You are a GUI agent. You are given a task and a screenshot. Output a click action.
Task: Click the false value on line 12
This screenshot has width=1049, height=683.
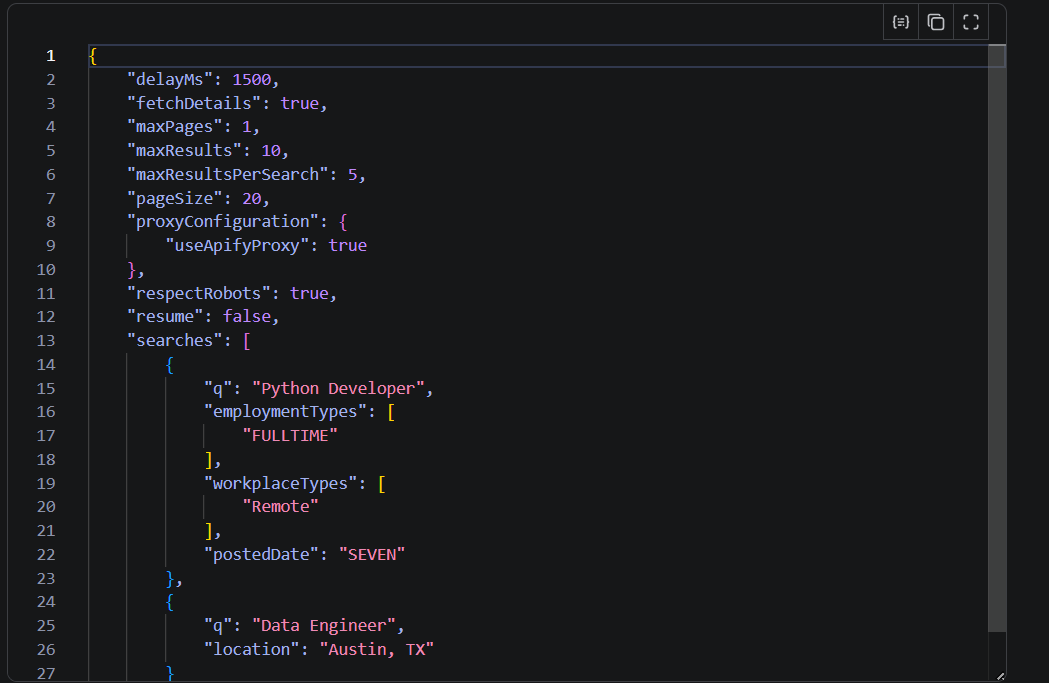pos(247,317)
